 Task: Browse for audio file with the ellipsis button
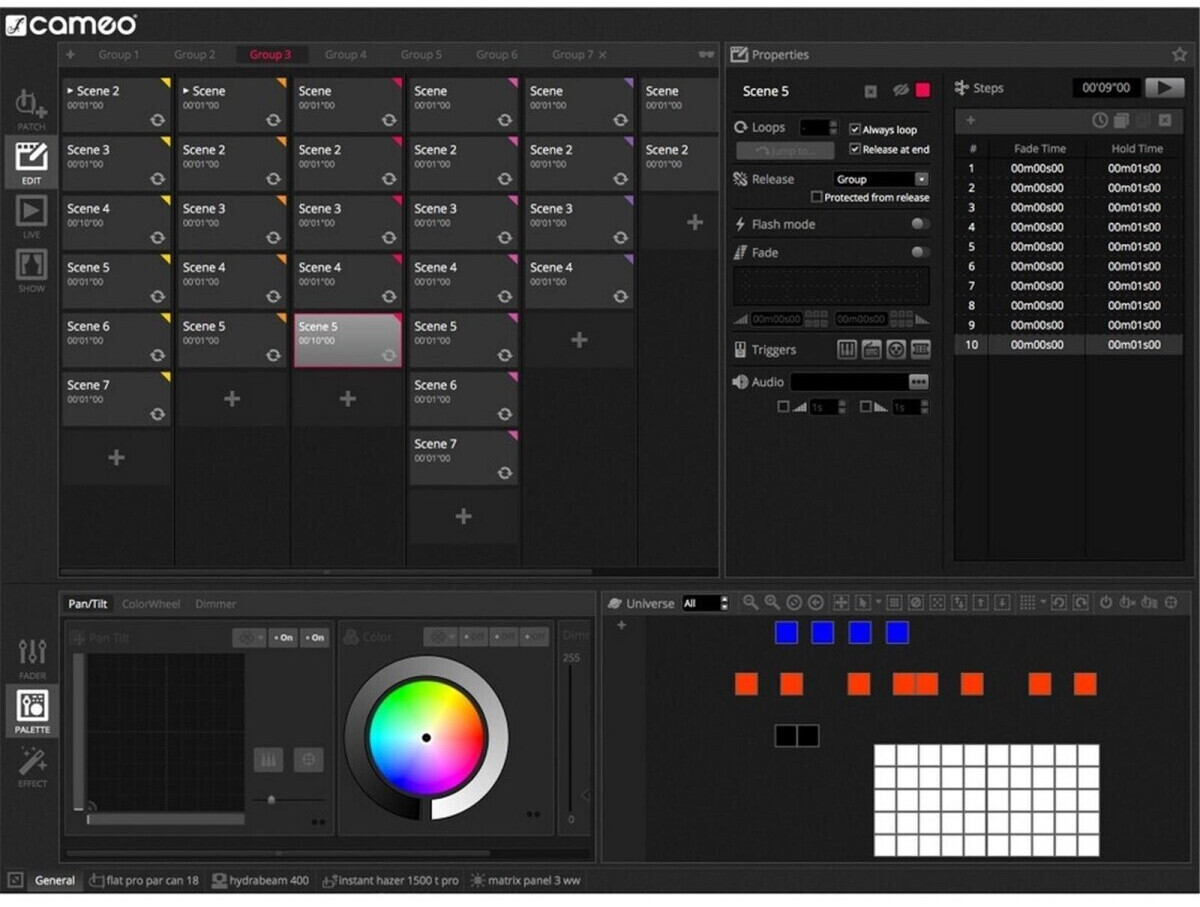tap(918, 382)
